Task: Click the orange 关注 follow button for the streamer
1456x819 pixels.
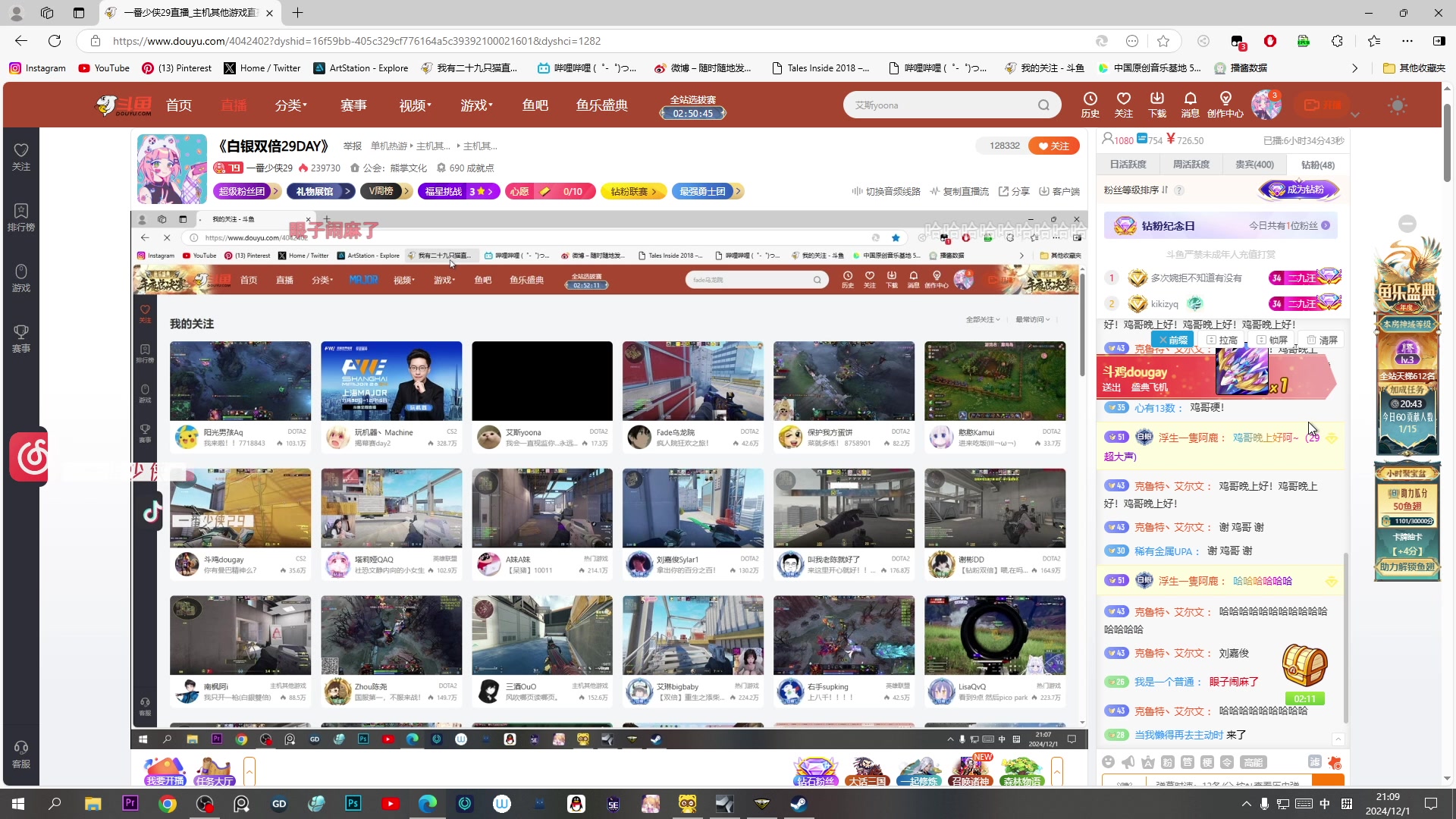Action: coord(1053,146)
